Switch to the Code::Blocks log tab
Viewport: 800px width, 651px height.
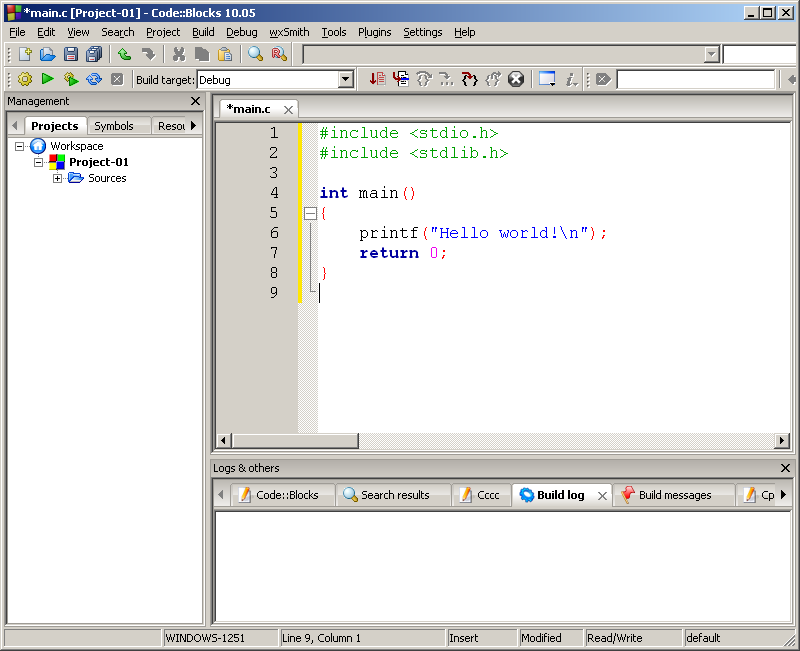pyautogui.click(x=282, y=495)
